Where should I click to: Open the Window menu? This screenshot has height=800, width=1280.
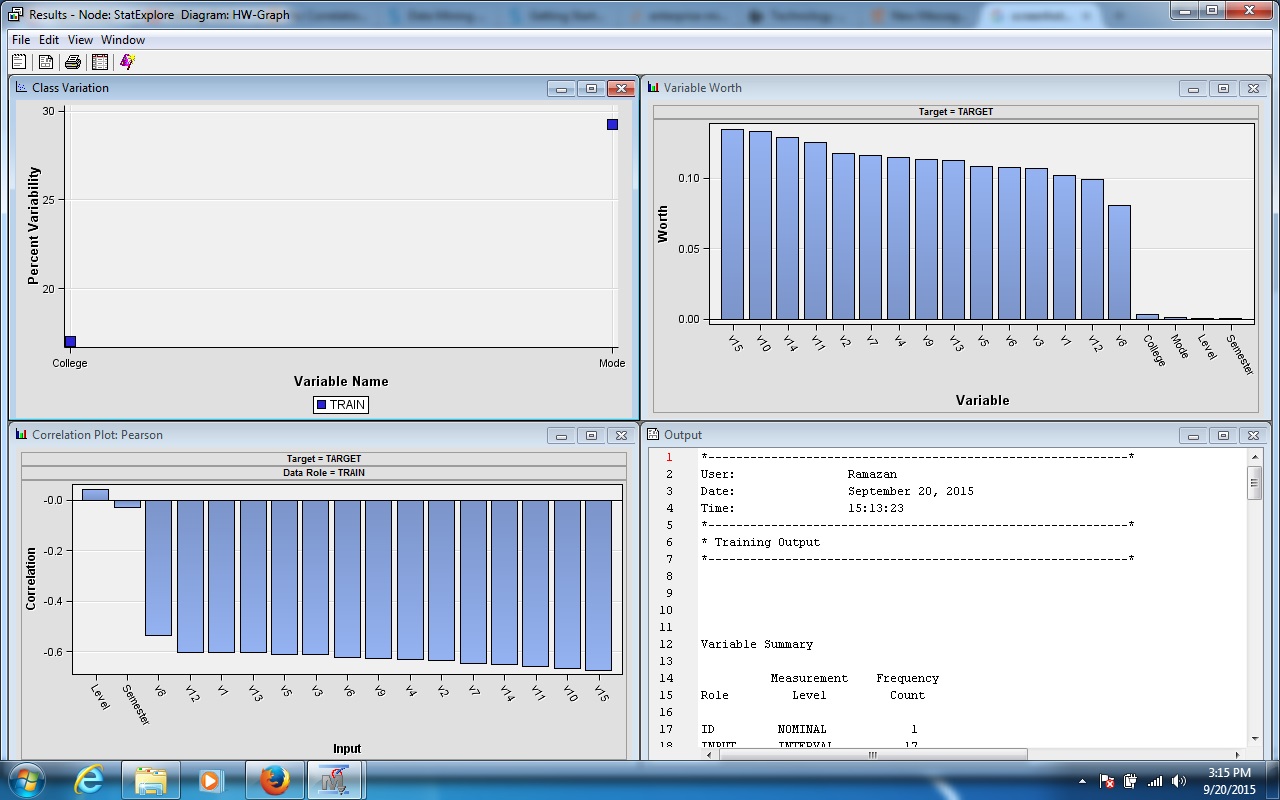point(124,40)
